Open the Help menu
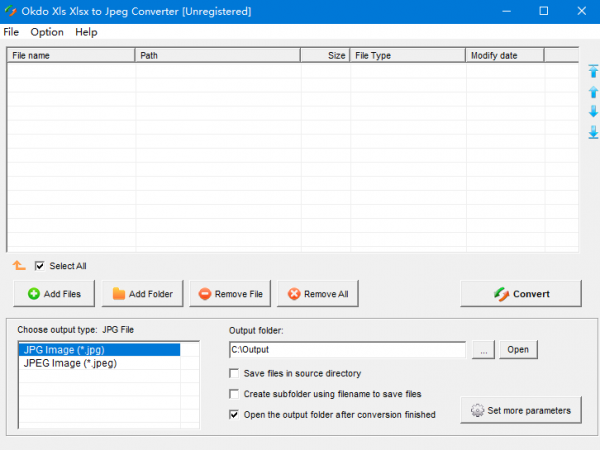Image resolution: width=600 pixels, height=450 pixels. point(86,32)
